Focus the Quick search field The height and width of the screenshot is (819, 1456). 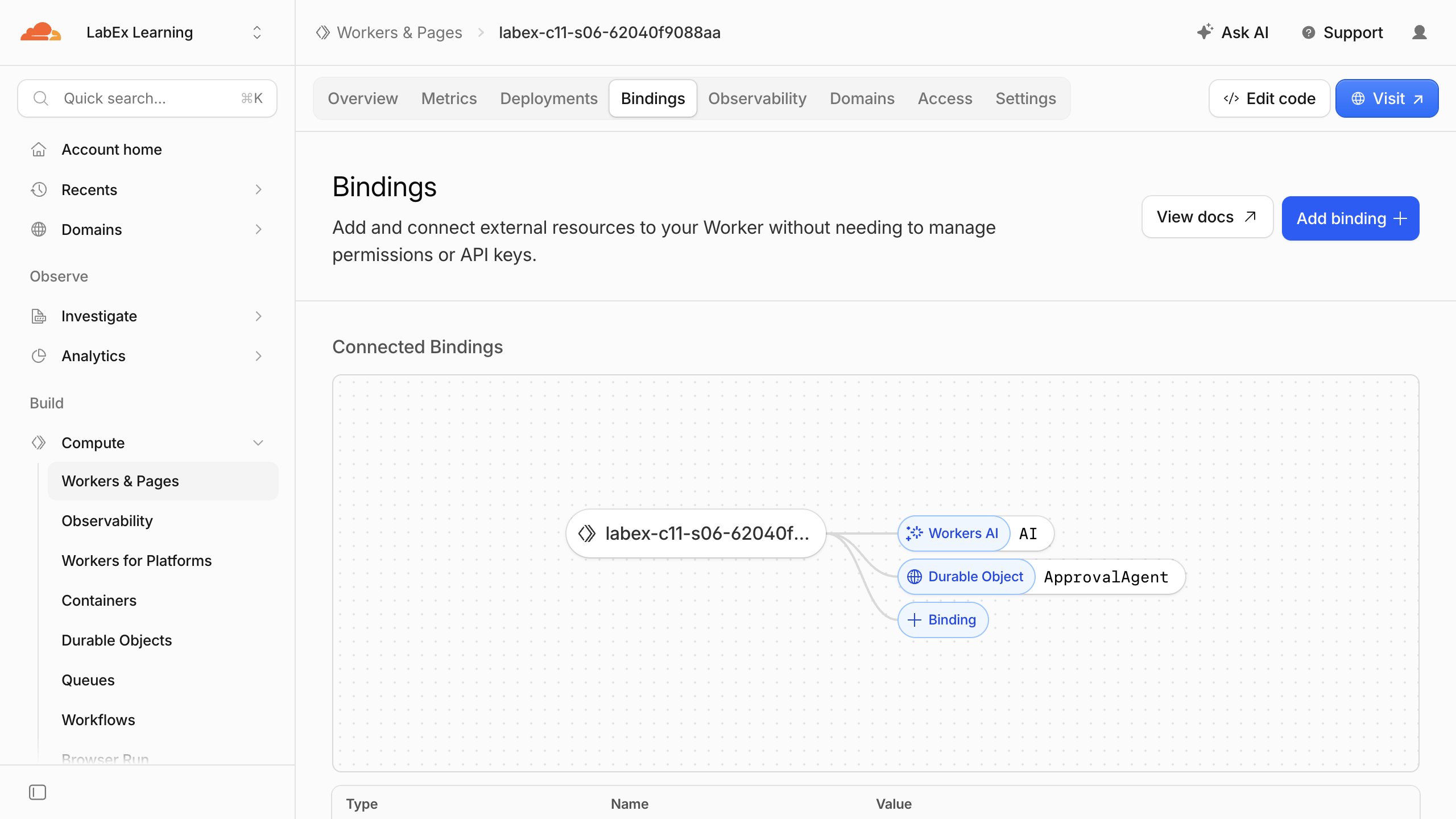pyautogui.click(x=147, y=98)
